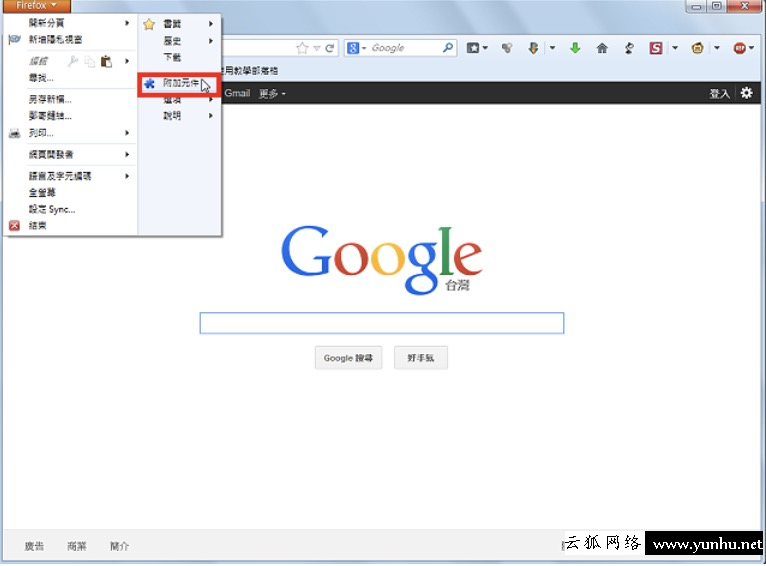
Task: Select 新增隱私視窗 from the Firefox menu
Action: 55,40
